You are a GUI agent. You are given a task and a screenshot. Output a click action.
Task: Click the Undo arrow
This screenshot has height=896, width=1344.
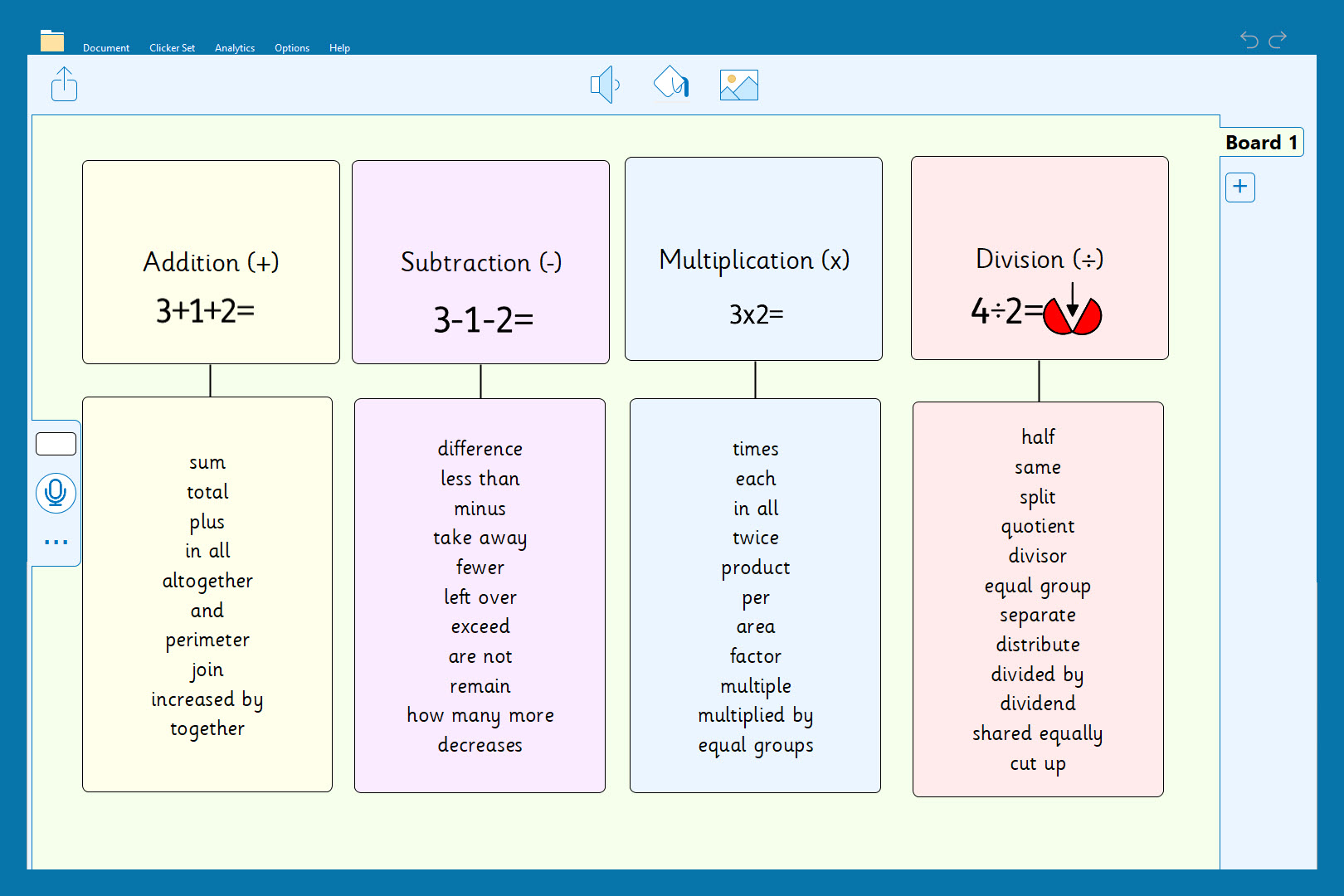click(x=1249, y=39)
